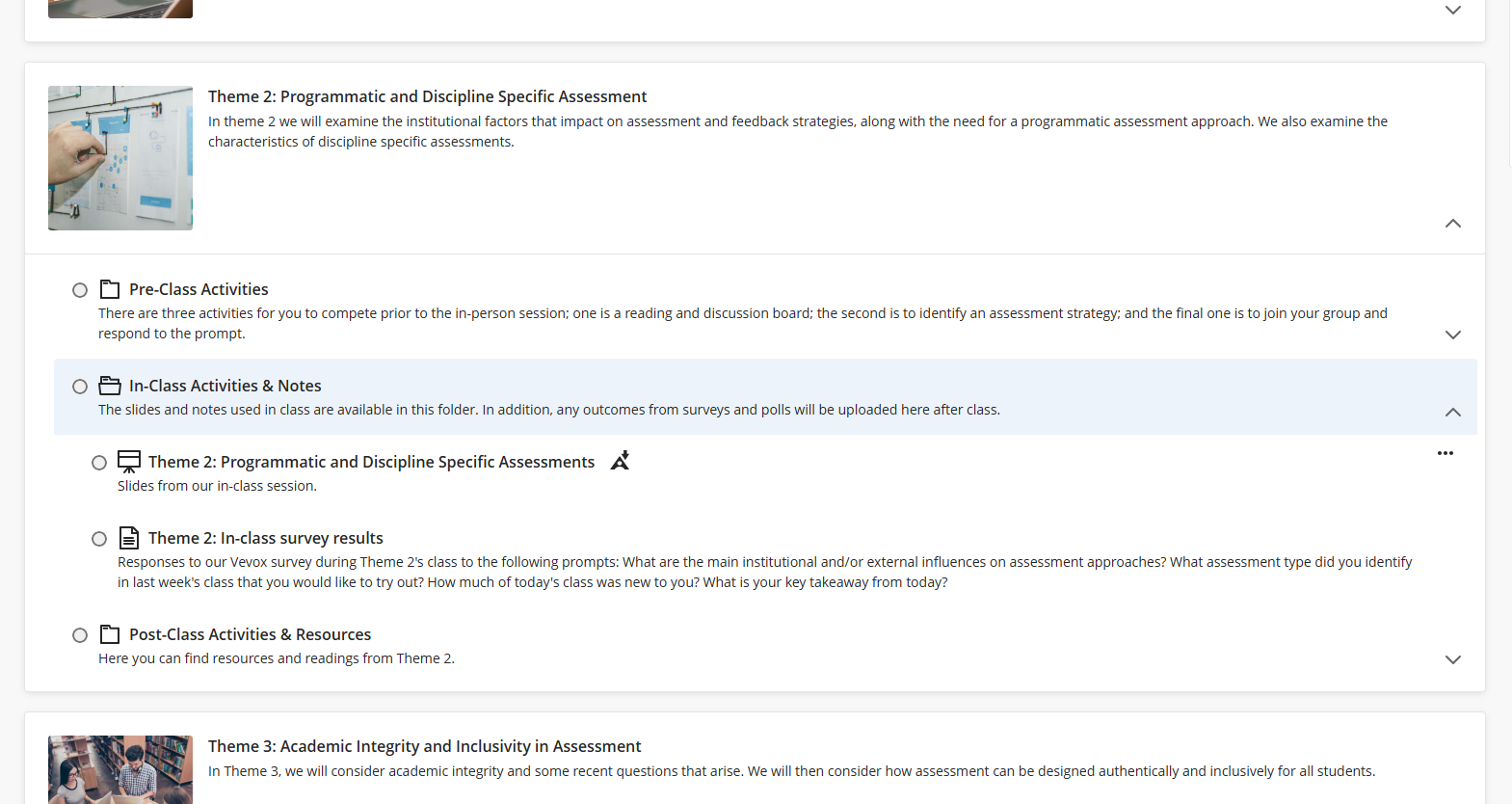1512x804 pixels.
Task: Open the three-dots more options menu
Action: pyautogui.click(x=1446, y=453)
